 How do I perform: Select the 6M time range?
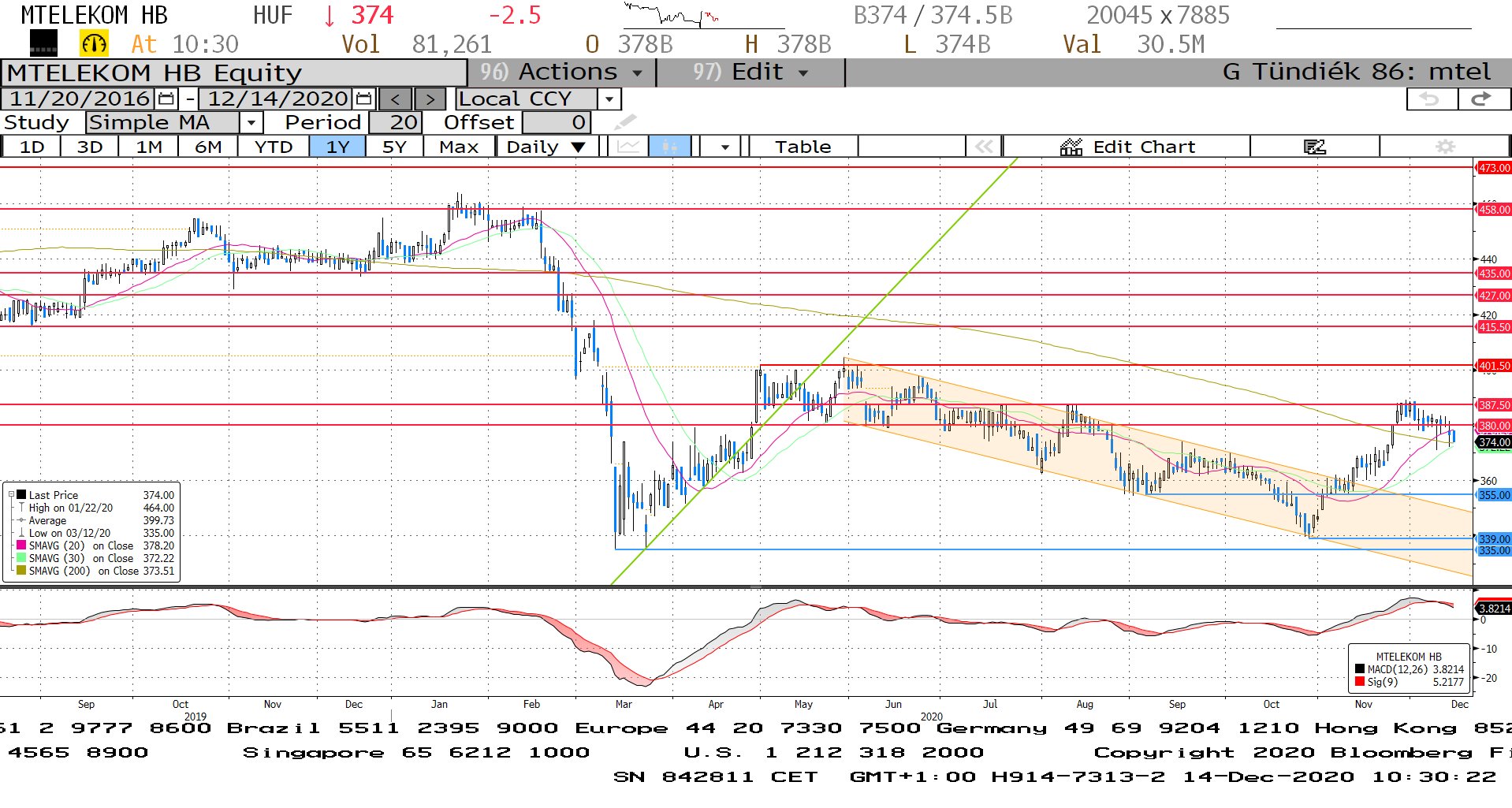208,147
